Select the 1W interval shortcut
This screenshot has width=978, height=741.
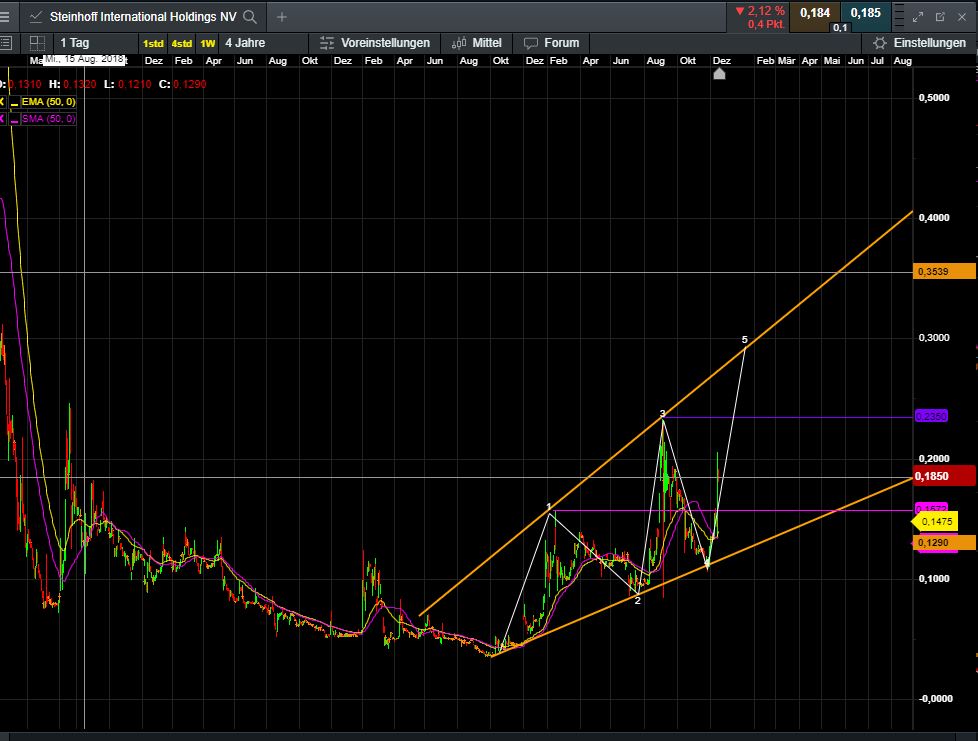[208, 44]
